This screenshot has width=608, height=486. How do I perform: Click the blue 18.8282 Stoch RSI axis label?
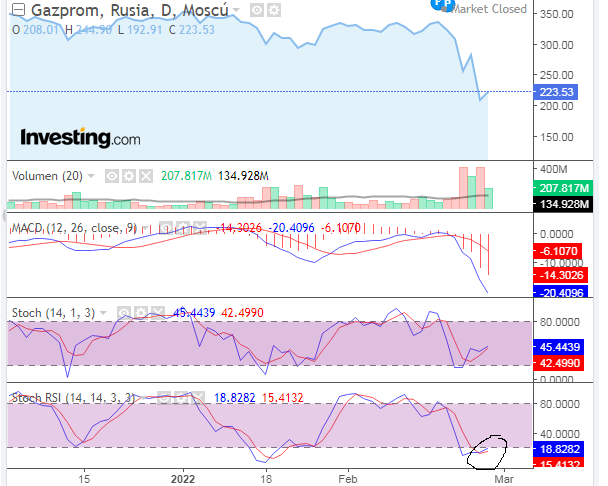coord(559,449)
